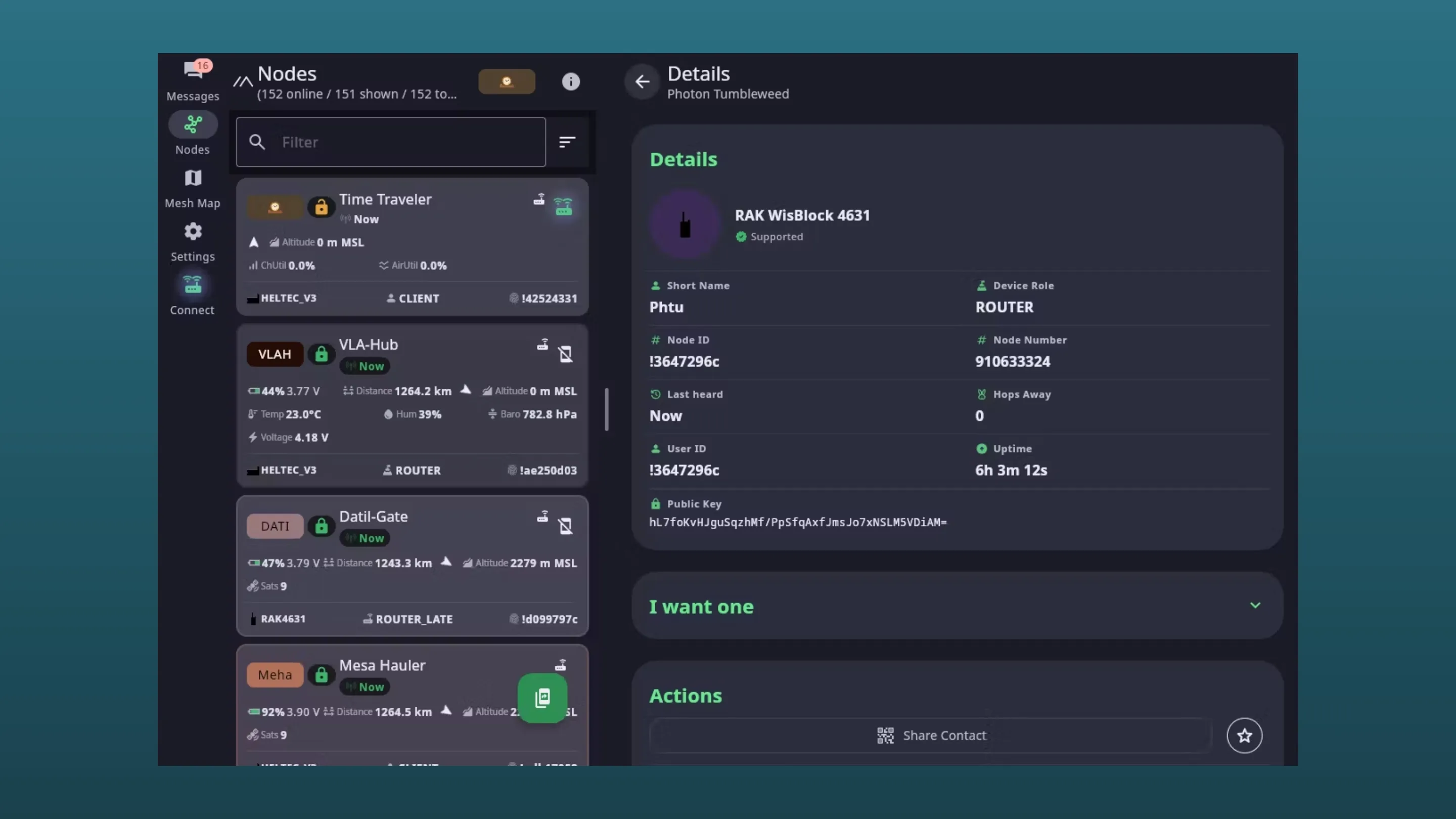Image resolution: width=1456 pixels, height=819 pixels.
Task: Select the Datil-Gate node name
Action: pos(373,517)
